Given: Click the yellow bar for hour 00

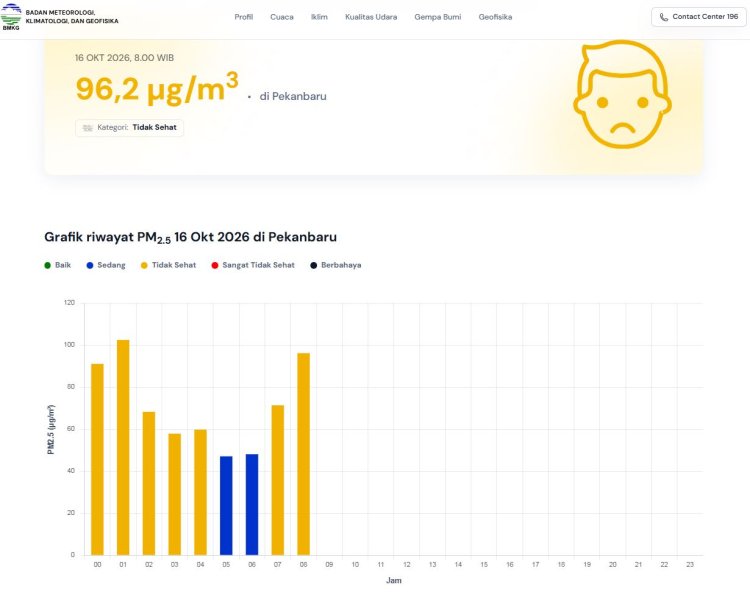Looking at the screenshot, I should point(97,460).
